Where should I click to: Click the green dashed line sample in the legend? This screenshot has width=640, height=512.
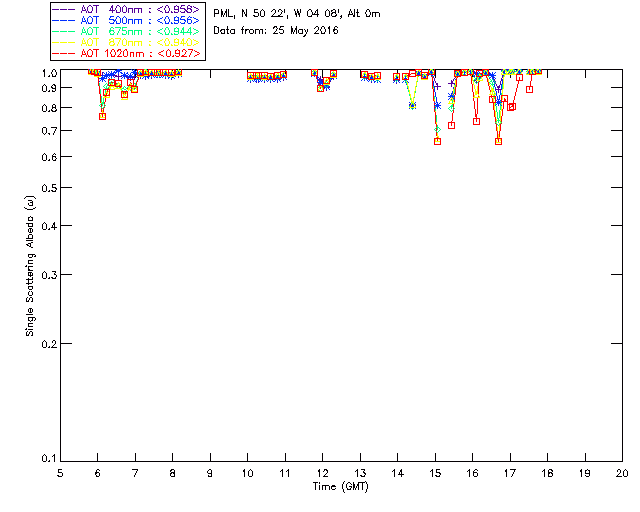(64, 31)
